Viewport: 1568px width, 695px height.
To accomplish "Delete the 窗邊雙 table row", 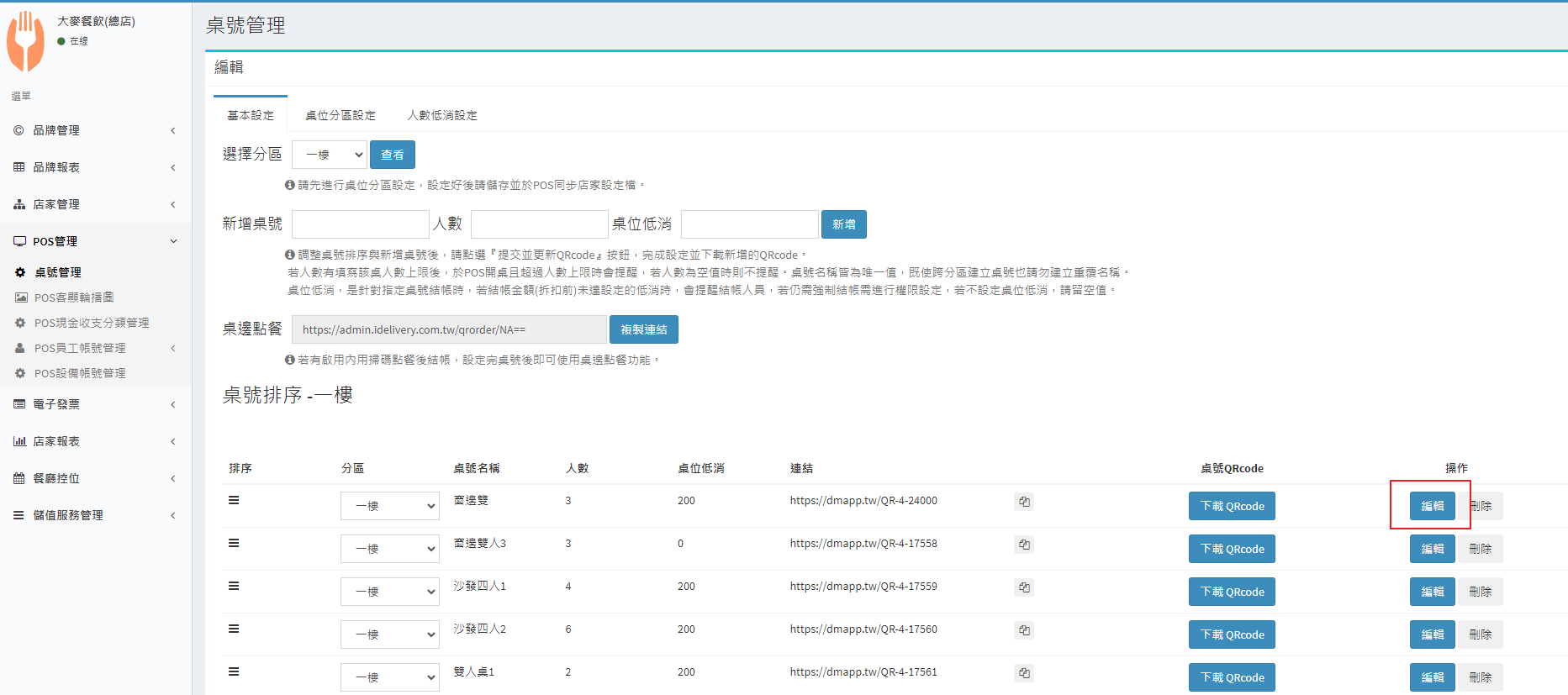I will [1481, 506].
